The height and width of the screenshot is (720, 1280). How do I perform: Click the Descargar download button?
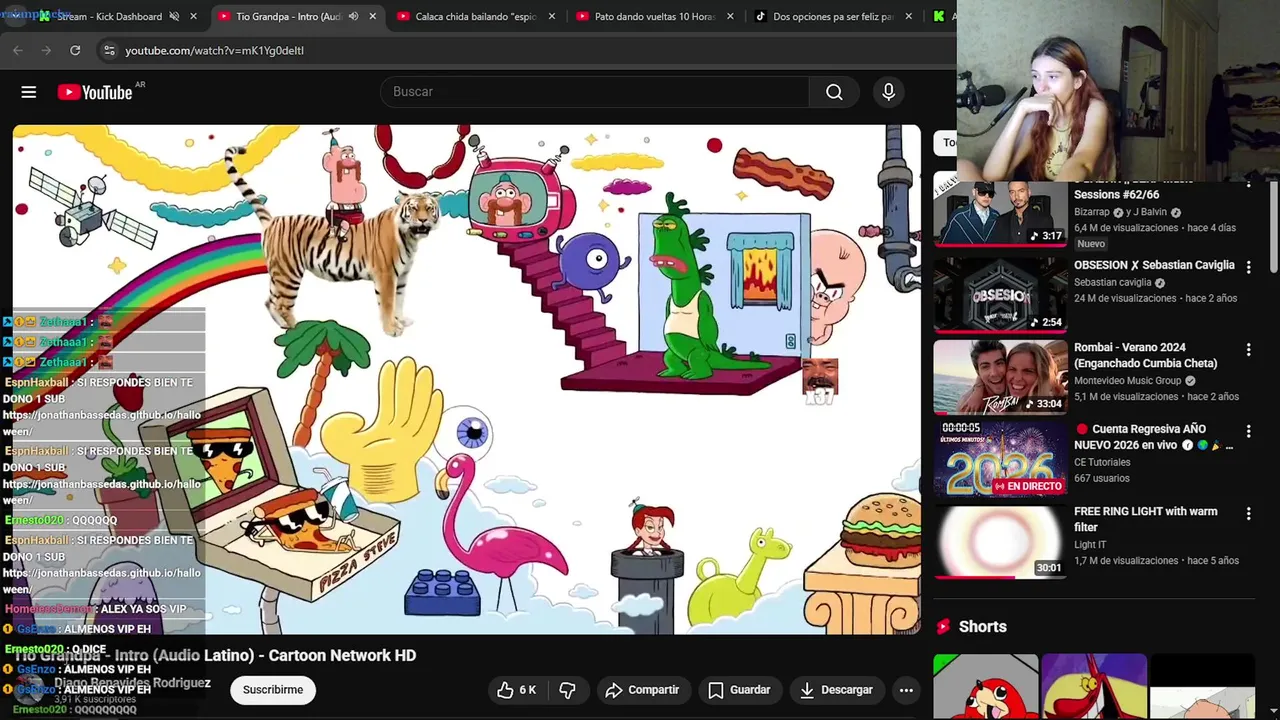836,690
